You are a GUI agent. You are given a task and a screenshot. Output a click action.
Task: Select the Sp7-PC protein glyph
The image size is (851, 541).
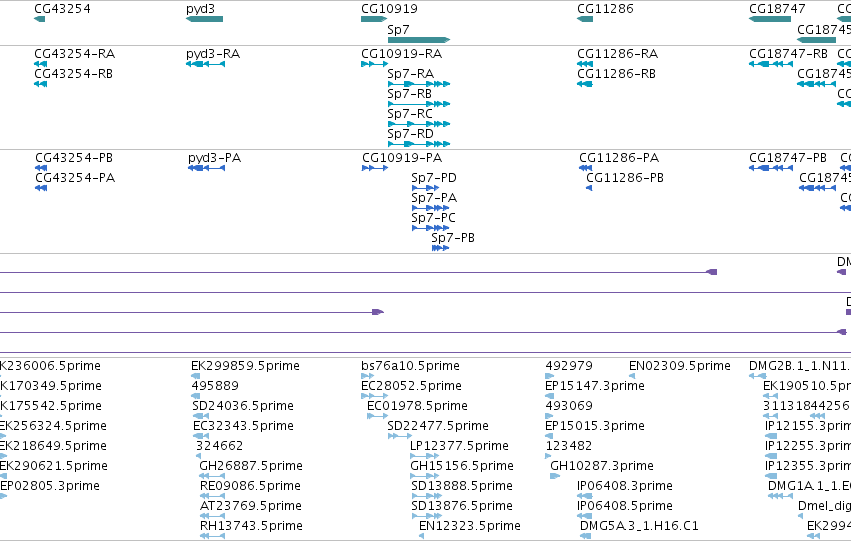coord(430,228)
